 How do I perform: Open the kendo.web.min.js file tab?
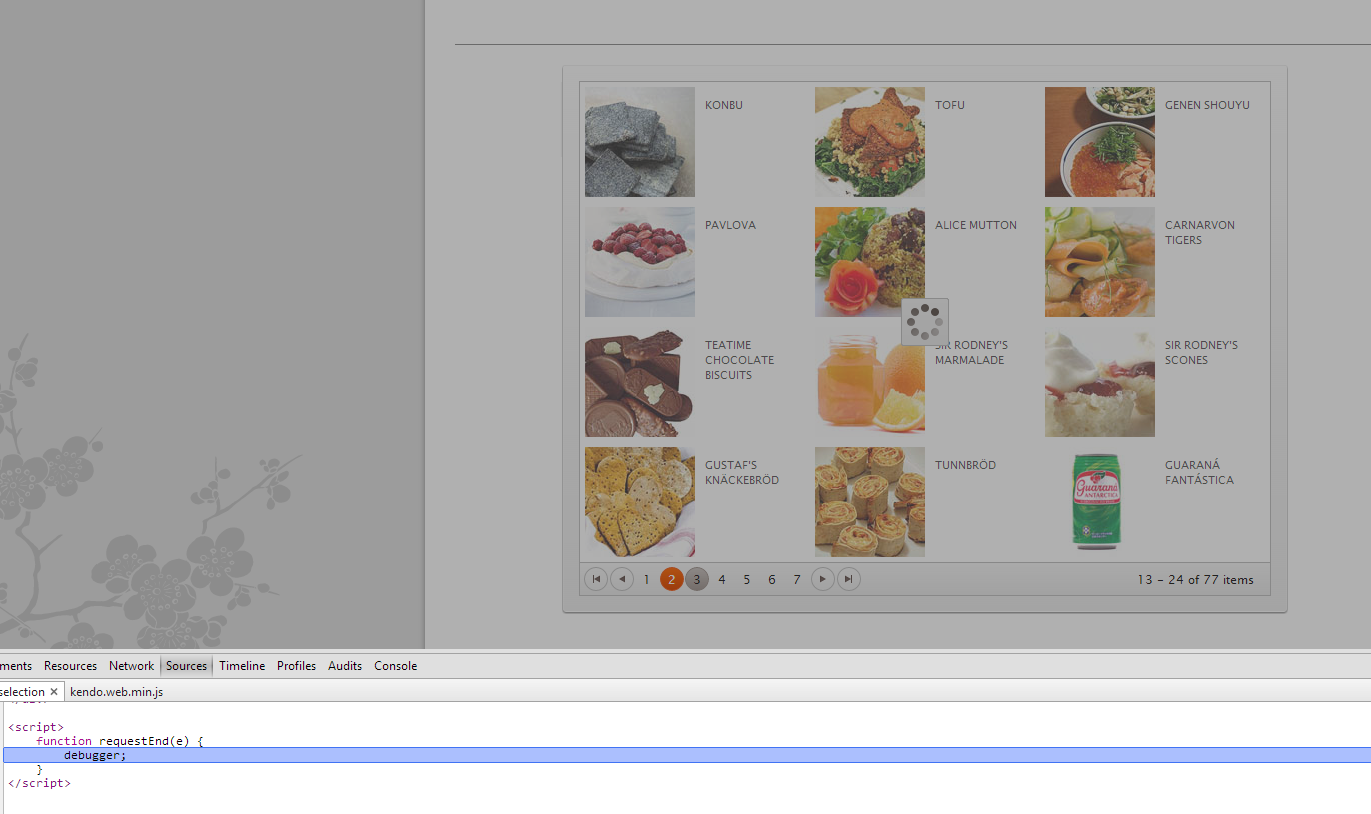(x=116, y=692)
